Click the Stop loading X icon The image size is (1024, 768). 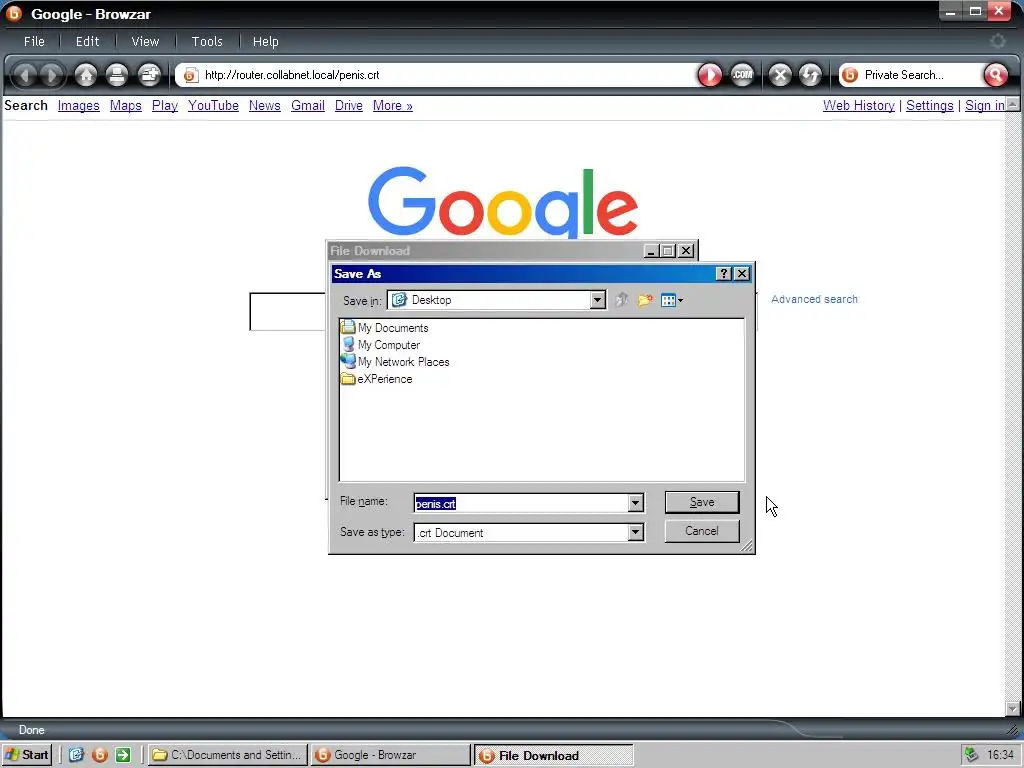tap(780, 75)
